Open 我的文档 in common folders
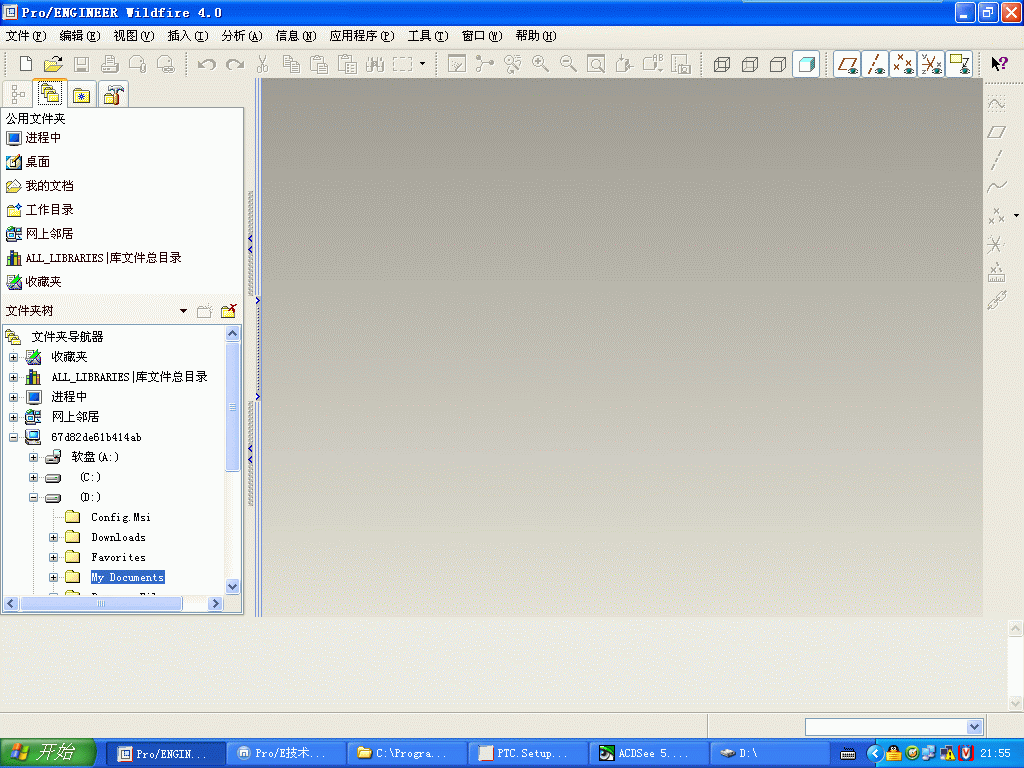 click(x=40, y=185)
